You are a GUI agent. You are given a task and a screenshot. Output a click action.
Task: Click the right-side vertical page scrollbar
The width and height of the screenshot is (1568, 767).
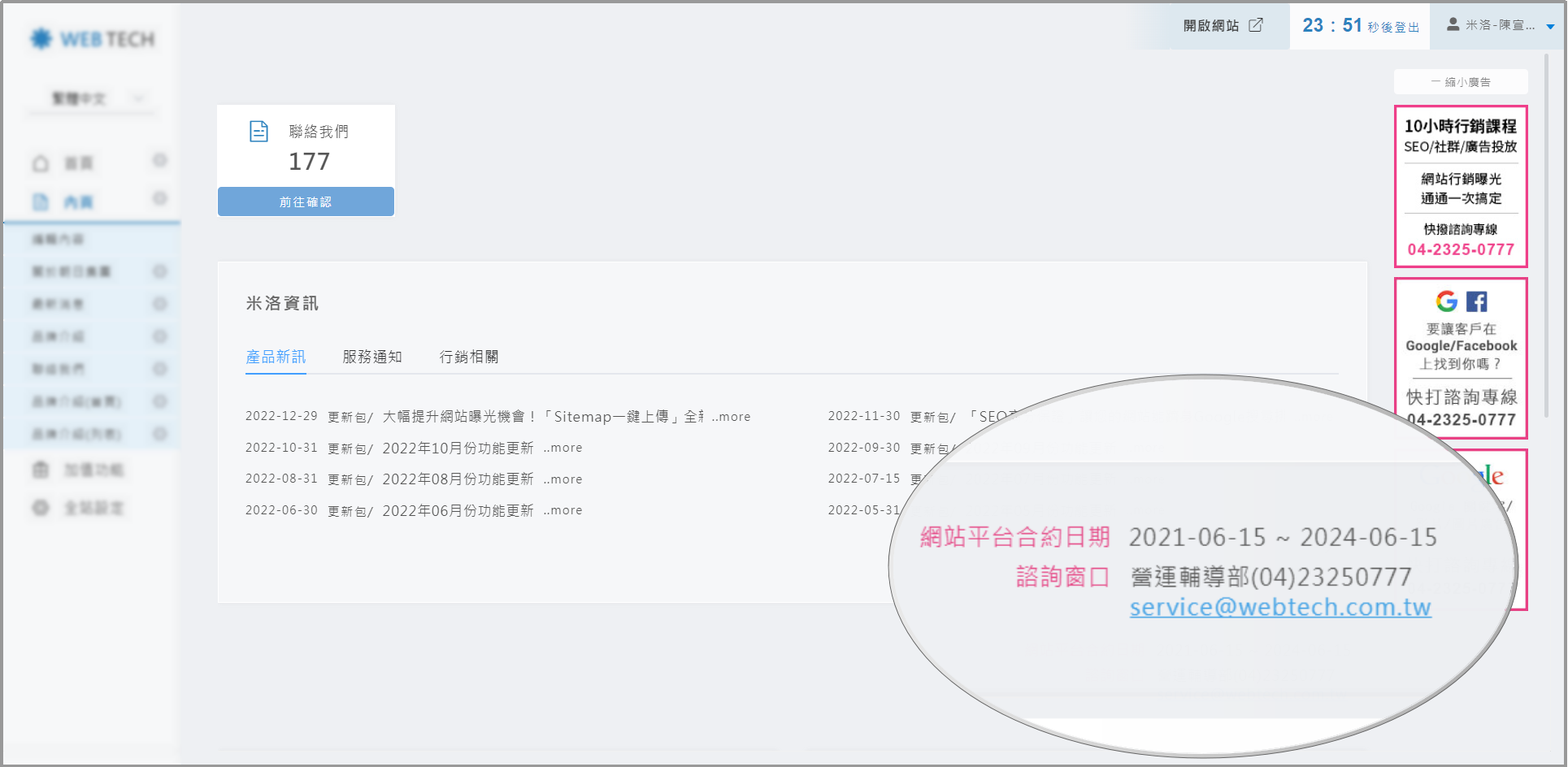[1547, 244]
